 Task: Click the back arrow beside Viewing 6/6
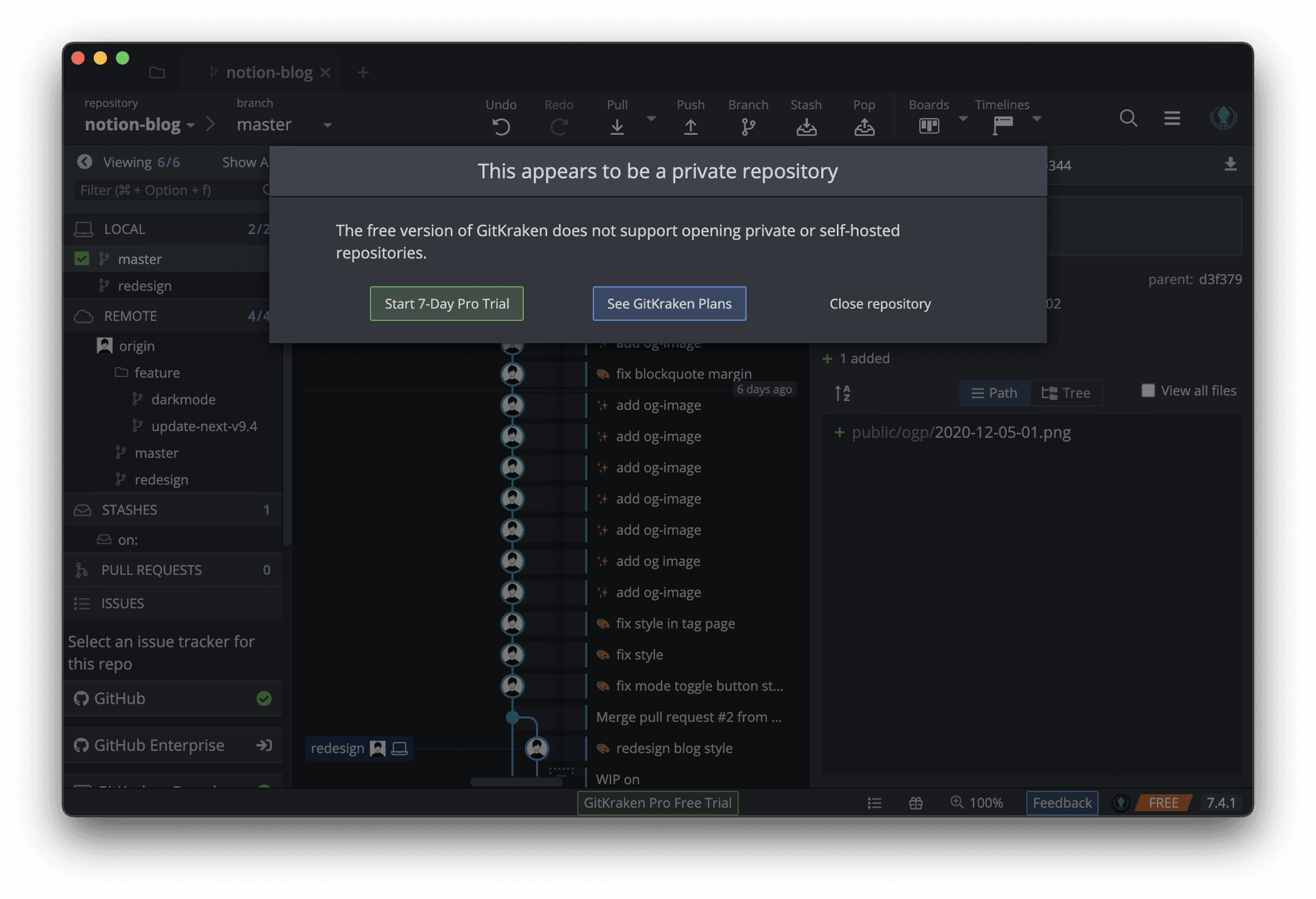(x=84, y=162)
